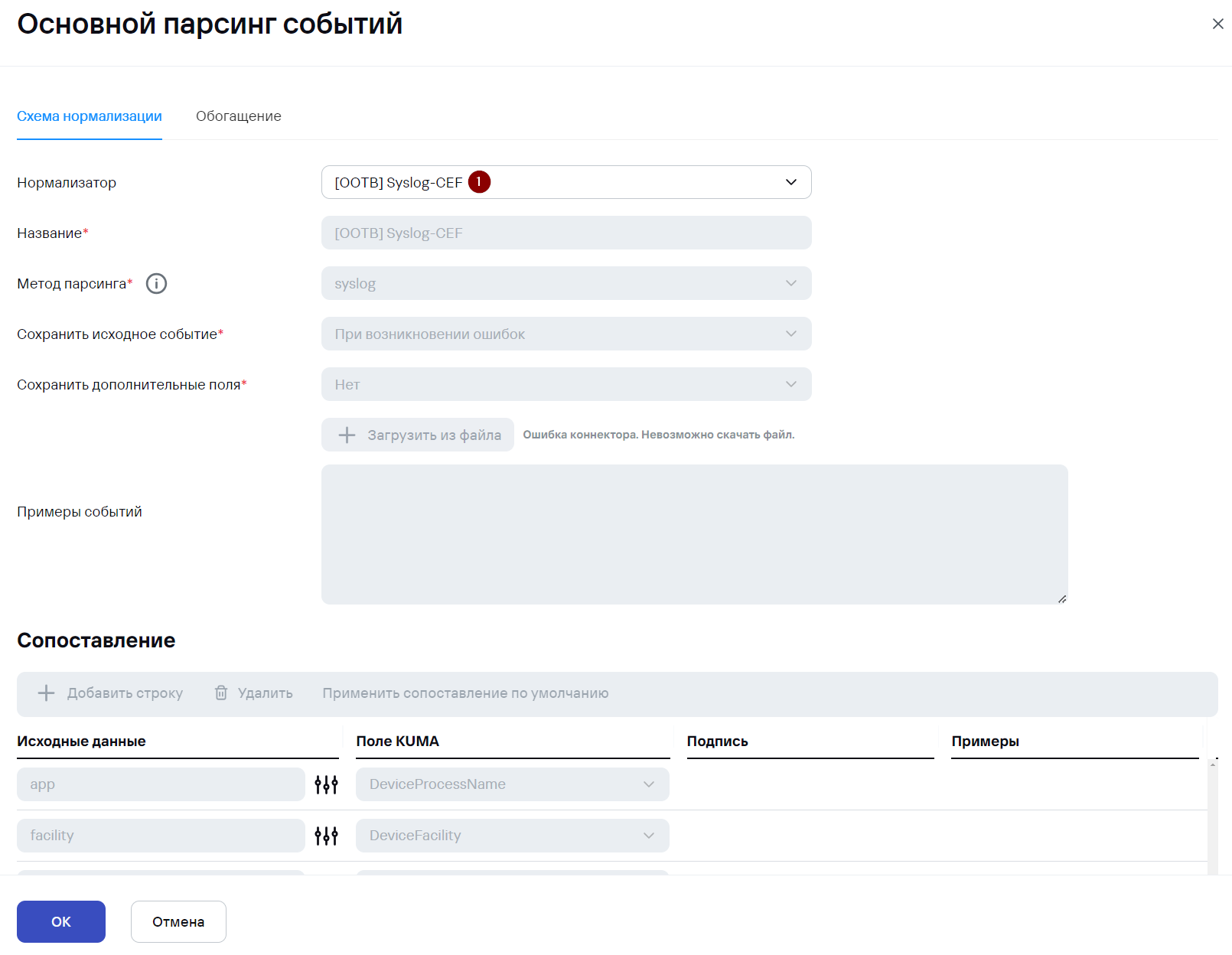Close the event parsing dialog
Viewport: 1232px width, 955px height.
click(1217, 24)
